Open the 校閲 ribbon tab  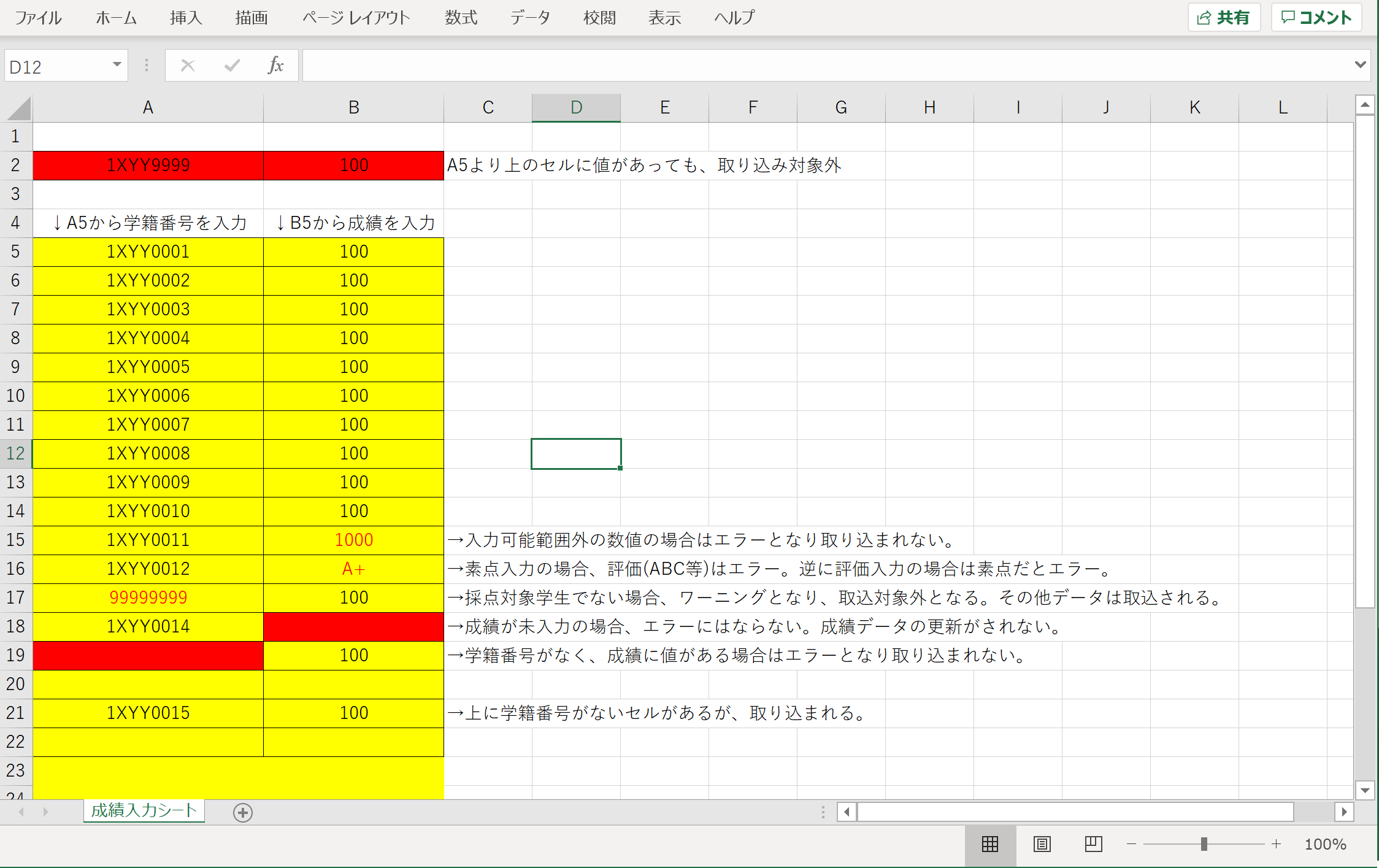pos(599,18)
